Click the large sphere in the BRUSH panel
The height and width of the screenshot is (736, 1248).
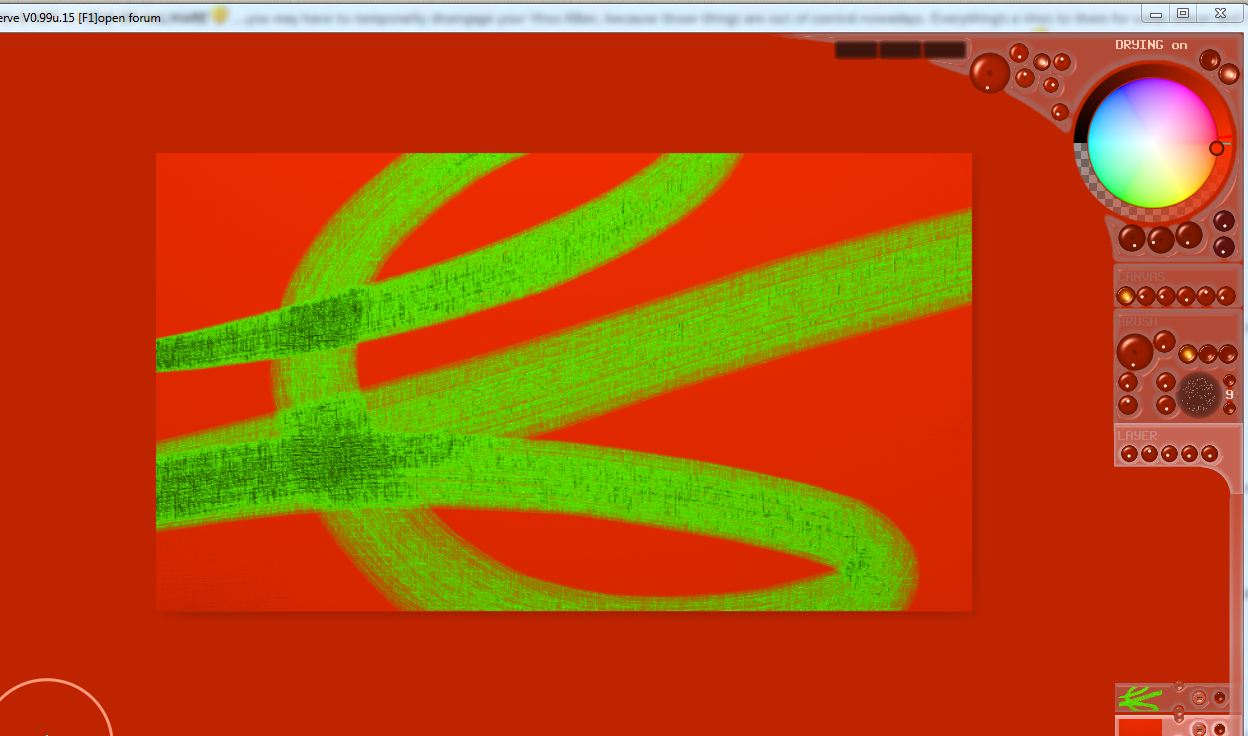[1135, 351]
